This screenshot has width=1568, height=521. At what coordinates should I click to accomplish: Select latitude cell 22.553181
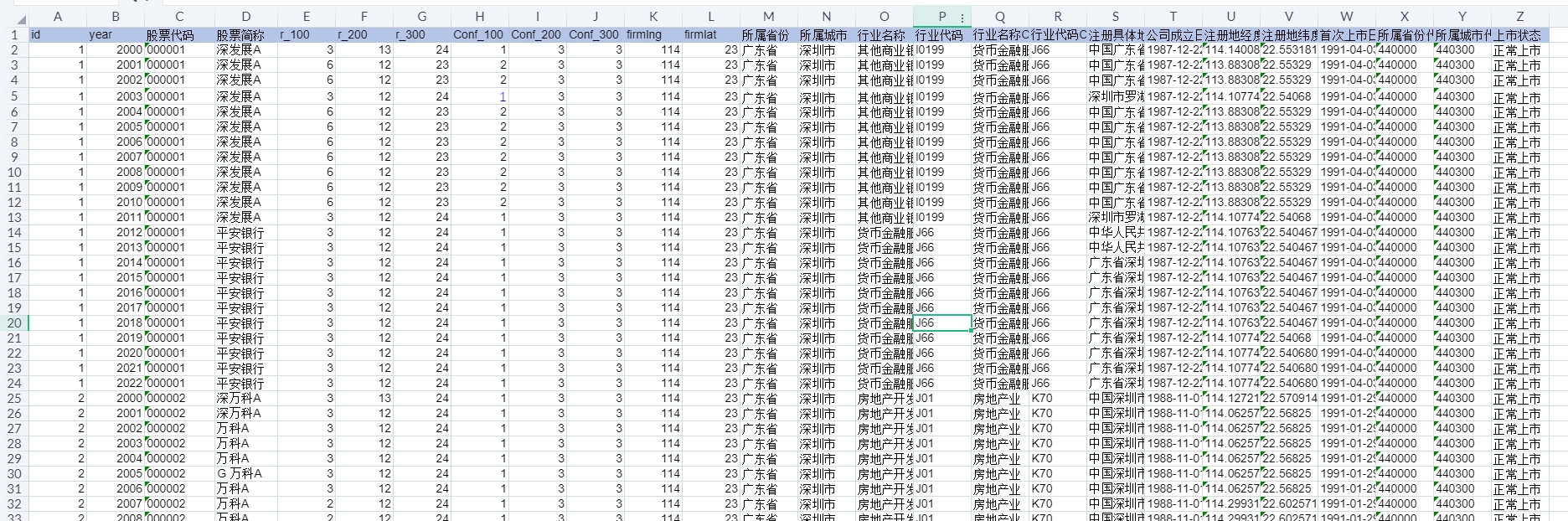tap(1289, 50)
